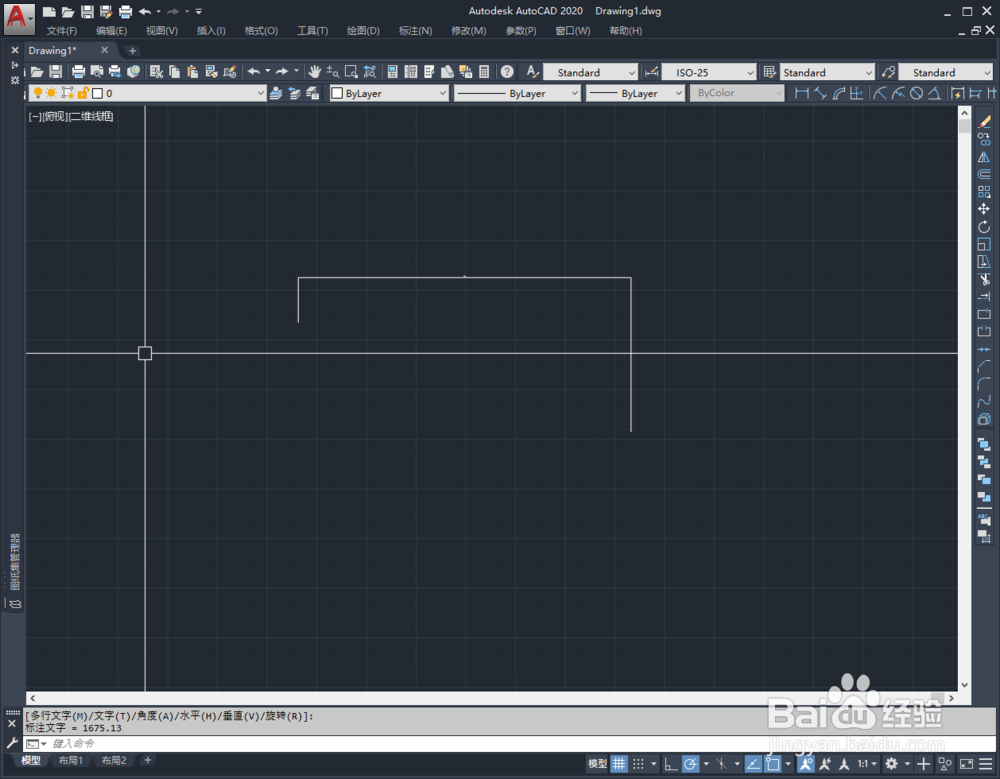Toggle annotation objects visibility
Image resolution: width=1000 pixels, height=779 pixels.
pyautogui.click(x=805, y=764)
